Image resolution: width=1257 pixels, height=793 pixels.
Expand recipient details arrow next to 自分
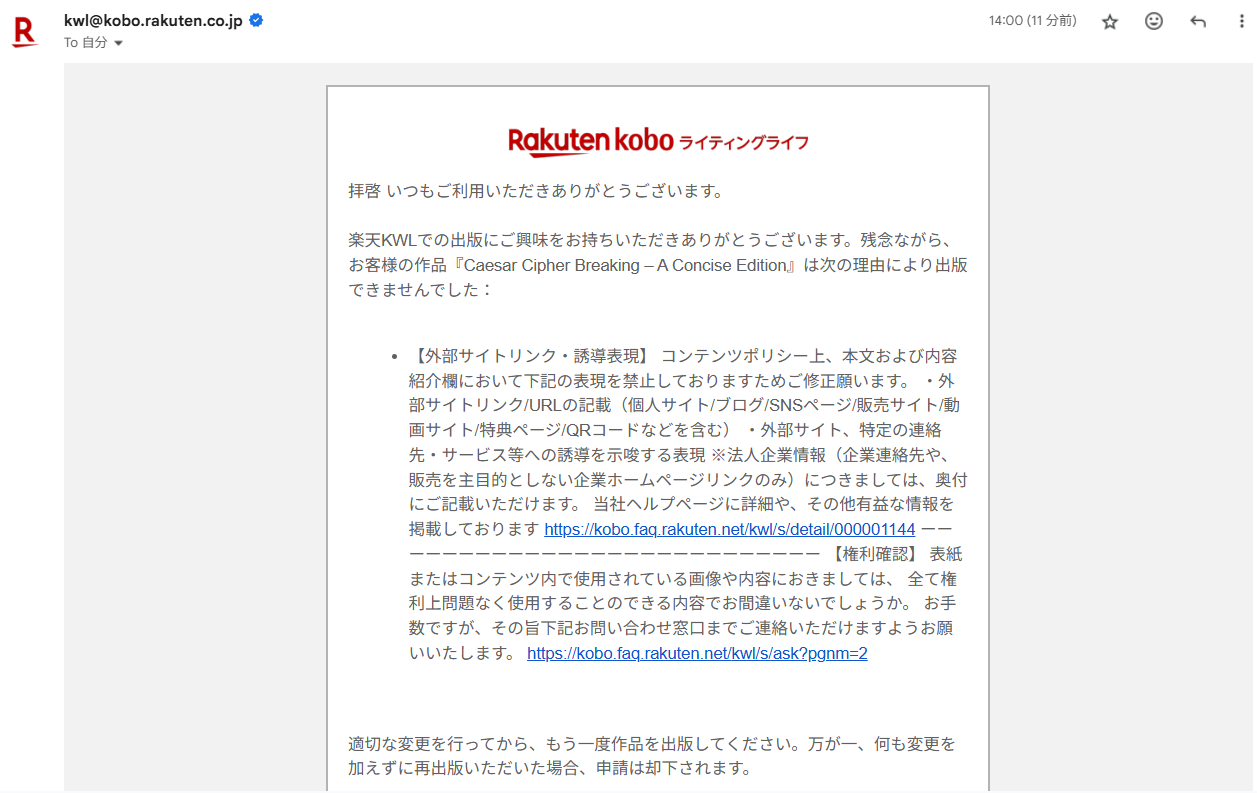(x=119, y=43)
